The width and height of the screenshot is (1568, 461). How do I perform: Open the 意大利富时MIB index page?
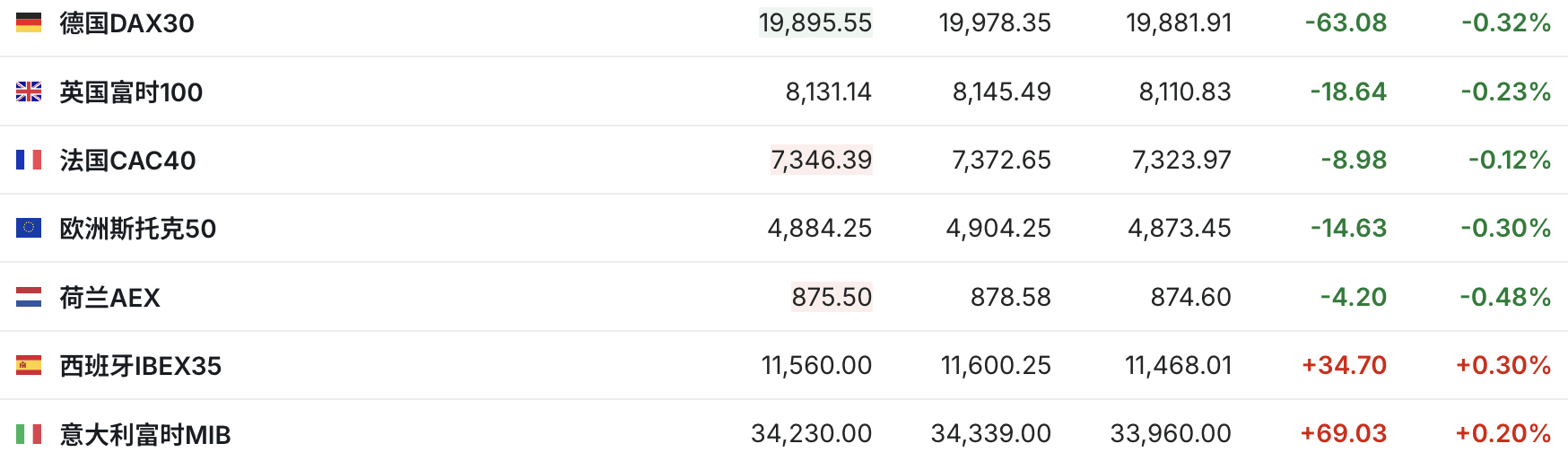[145, 434]
